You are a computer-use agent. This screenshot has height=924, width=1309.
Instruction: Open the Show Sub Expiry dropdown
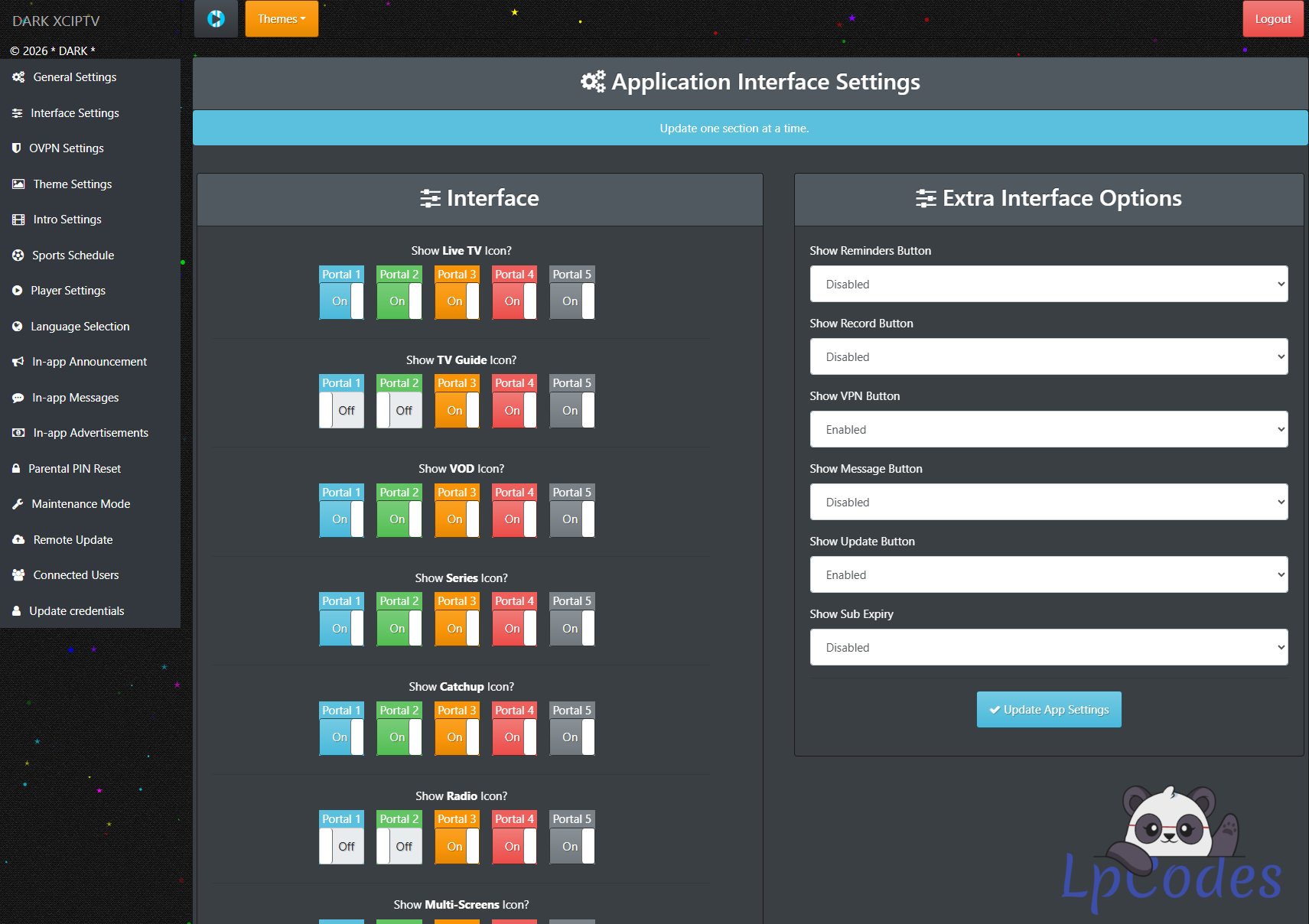coord(1048,648)
